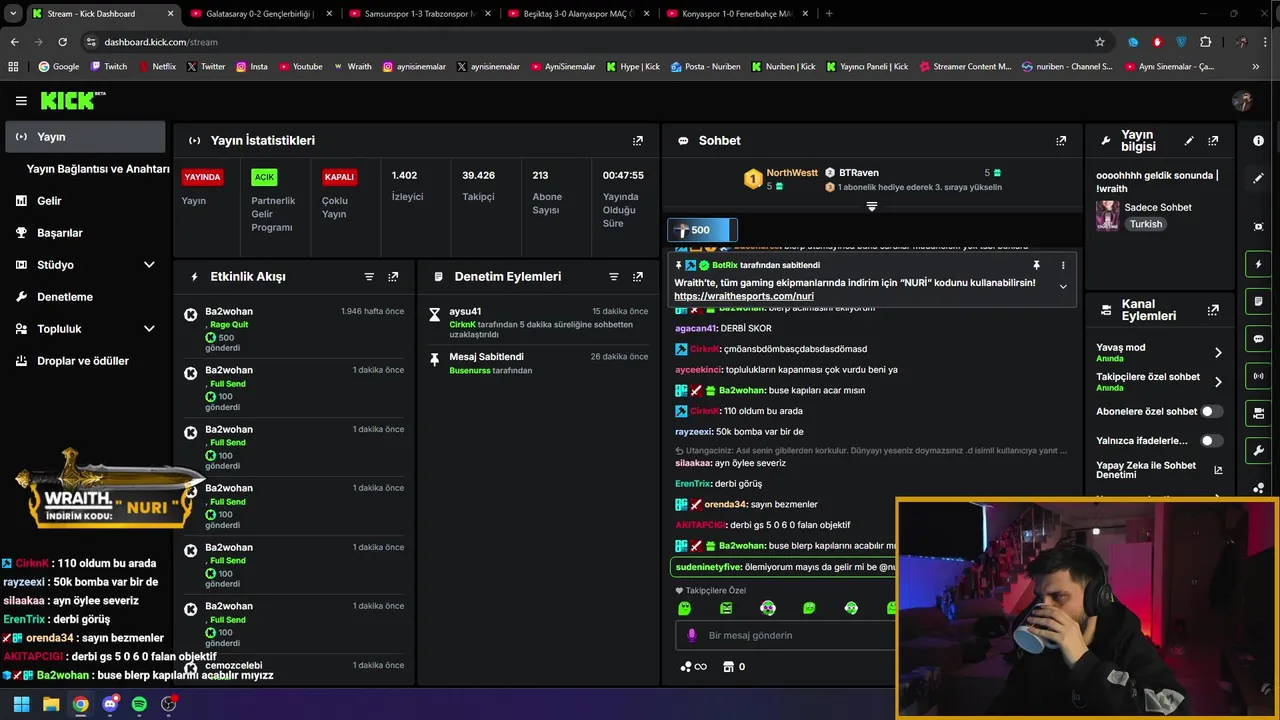Open File Explorer from taskbar
This screenshot has height=720, width=1280.
coord(51,704)
